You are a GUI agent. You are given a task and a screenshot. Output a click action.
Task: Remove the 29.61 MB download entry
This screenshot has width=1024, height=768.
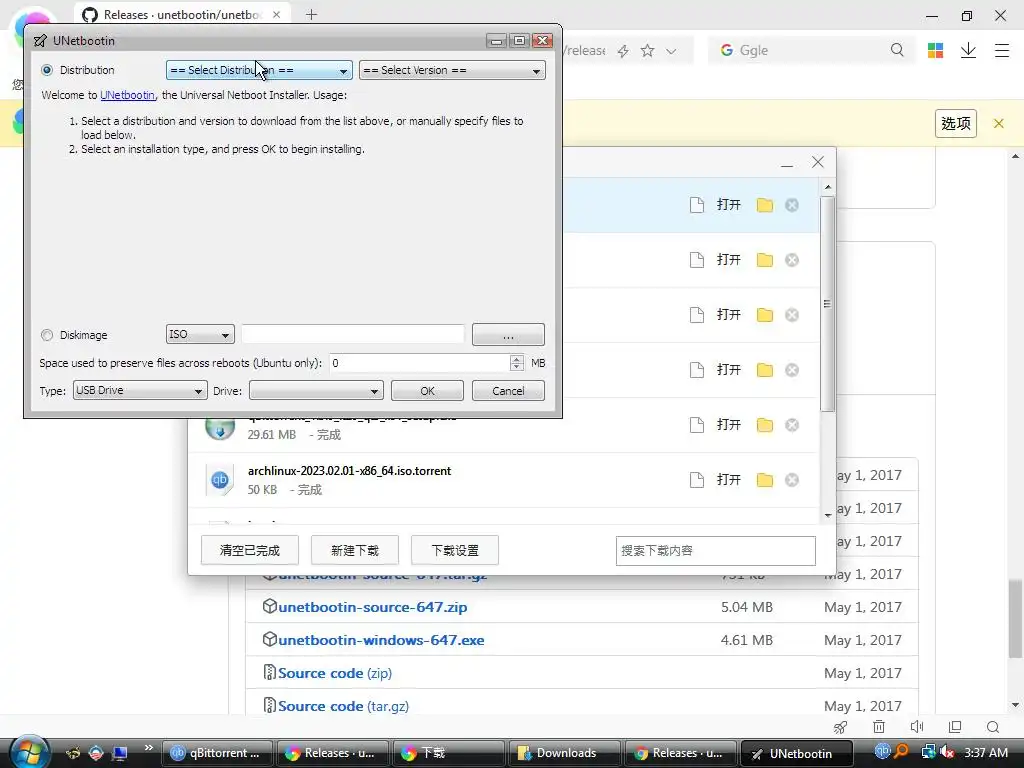pyautogui.click(x=792, y=425)
